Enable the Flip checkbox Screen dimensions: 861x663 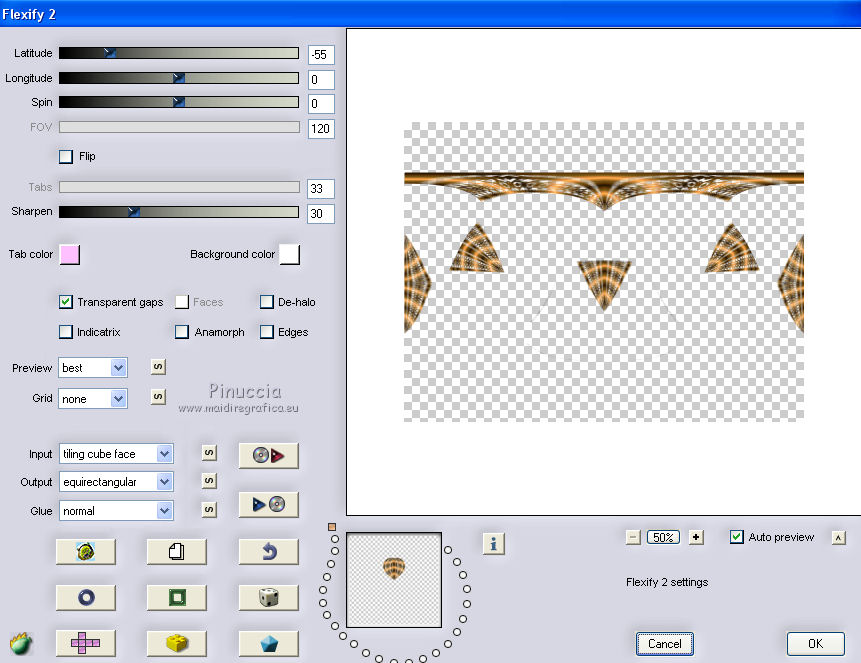(x=66, y=157)
